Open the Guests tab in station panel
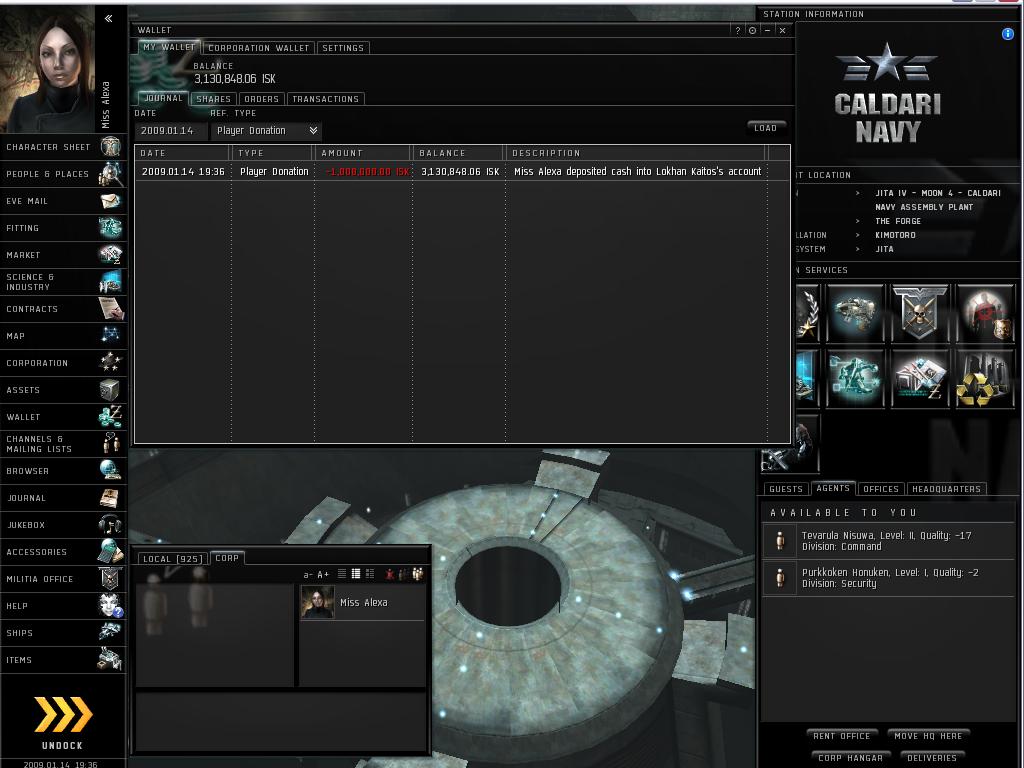 (x=786, y=488)
